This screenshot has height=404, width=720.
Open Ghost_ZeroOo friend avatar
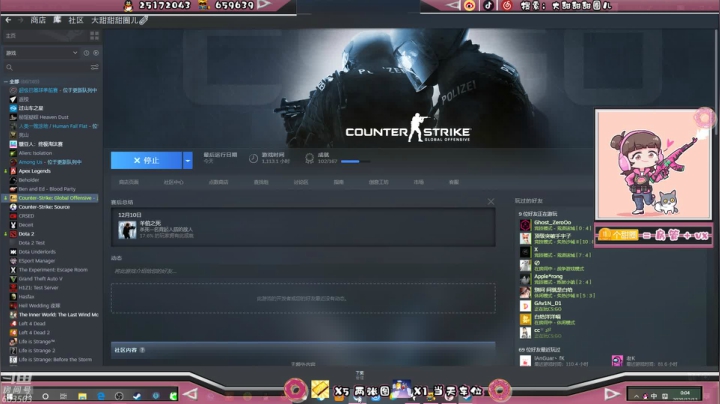[x=525, y=225]
